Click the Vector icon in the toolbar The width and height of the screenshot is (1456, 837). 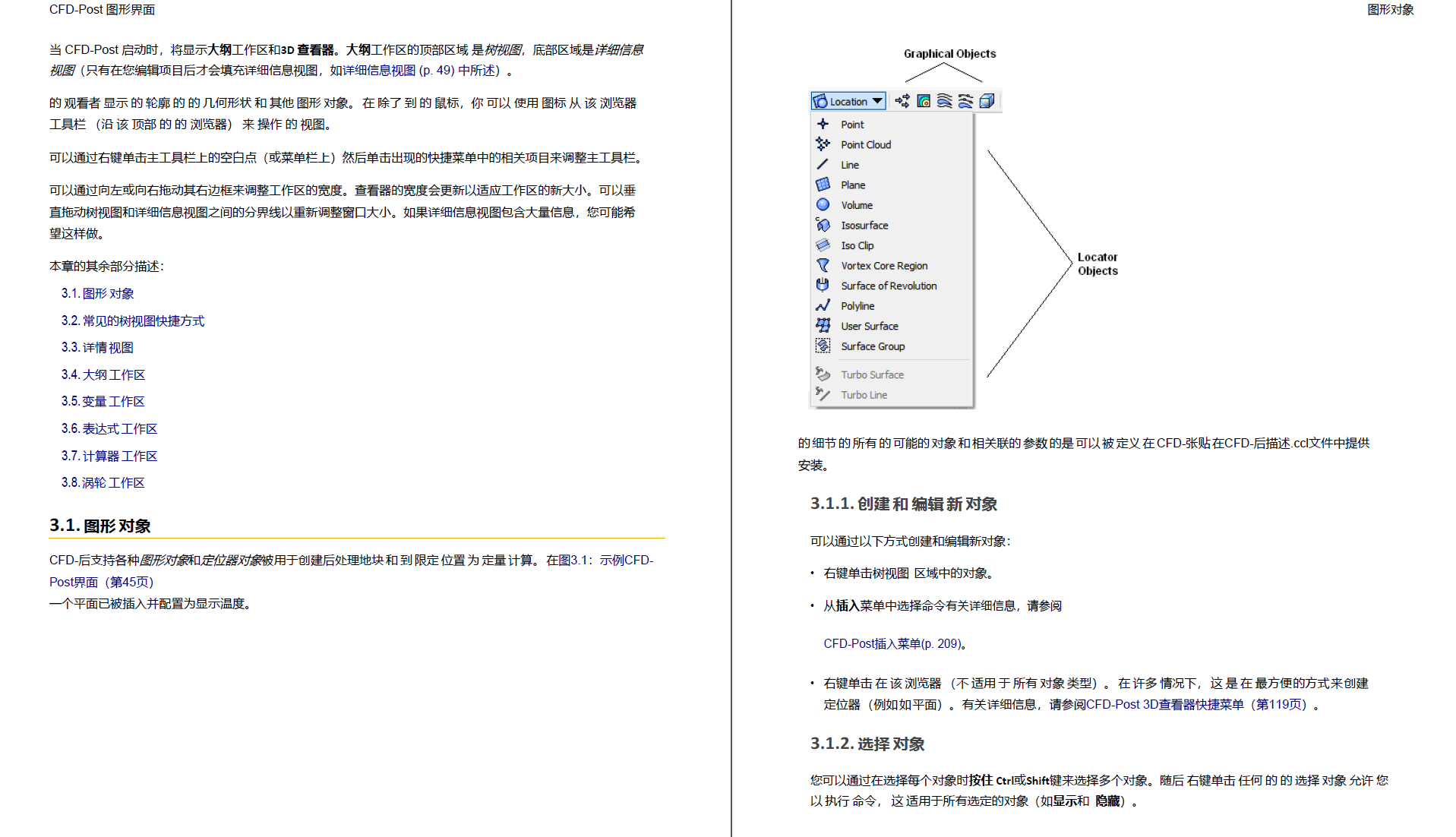point(902,101)
